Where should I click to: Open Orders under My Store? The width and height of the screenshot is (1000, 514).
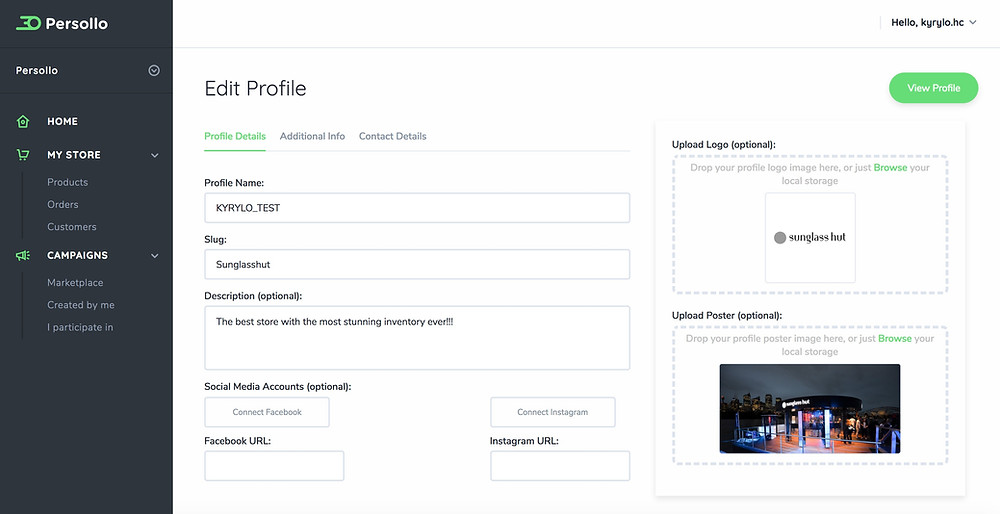coord(62,204)
